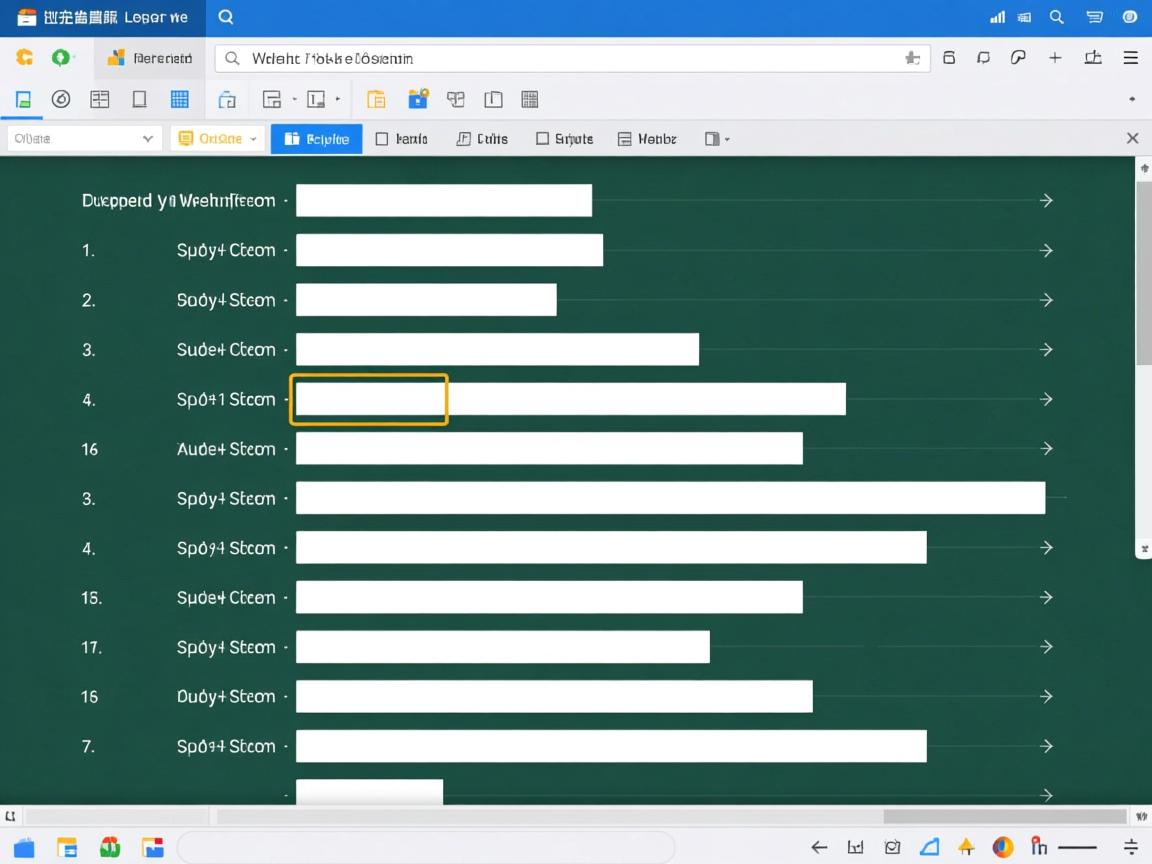The width and height of the screenshot is (1152, 864).
Task: Open the yellow-bordered Ortane dropdown
Action: click(x=217, y=139)
